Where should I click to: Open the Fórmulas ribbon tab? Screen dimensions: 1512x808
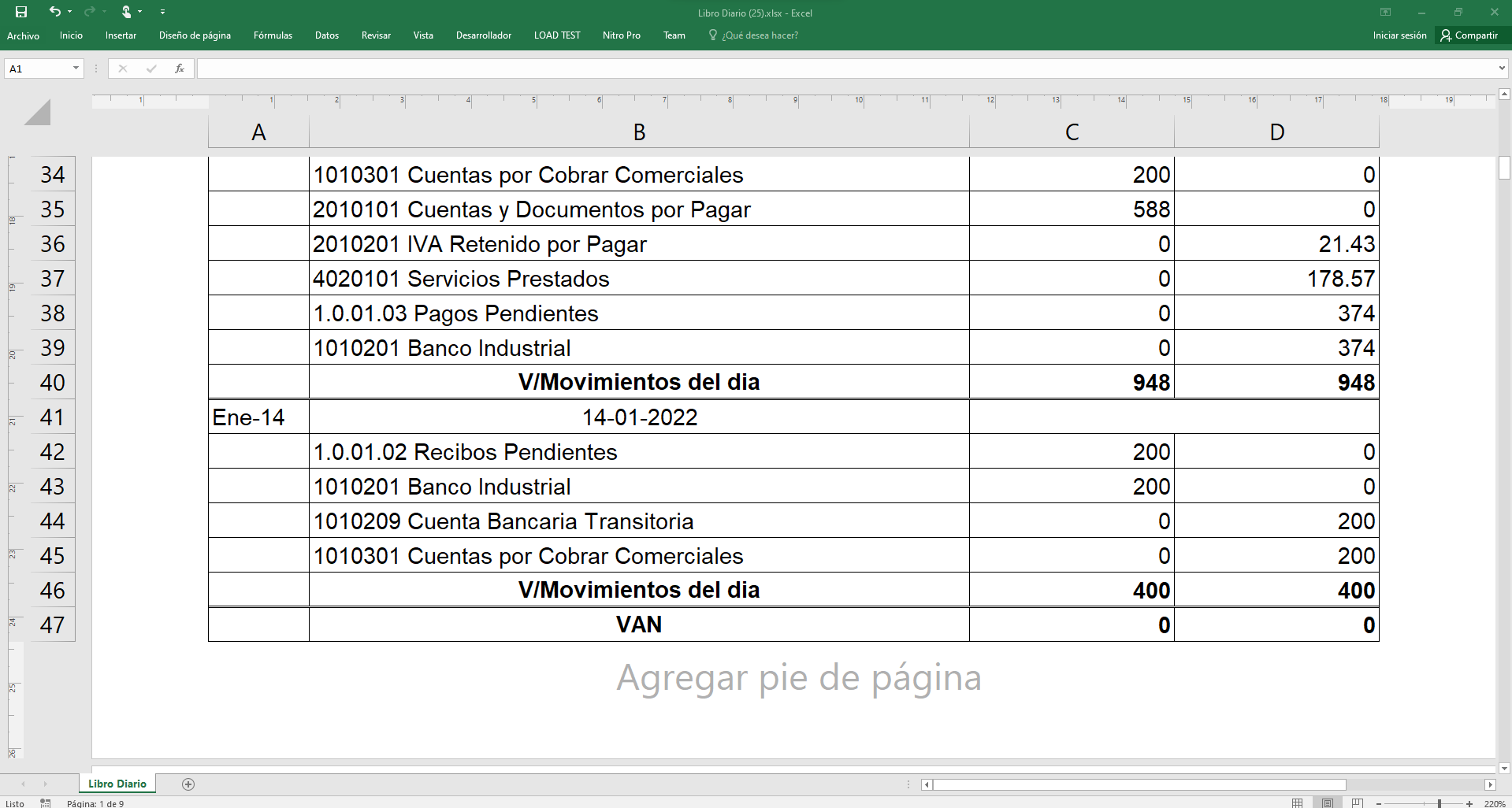273,35
